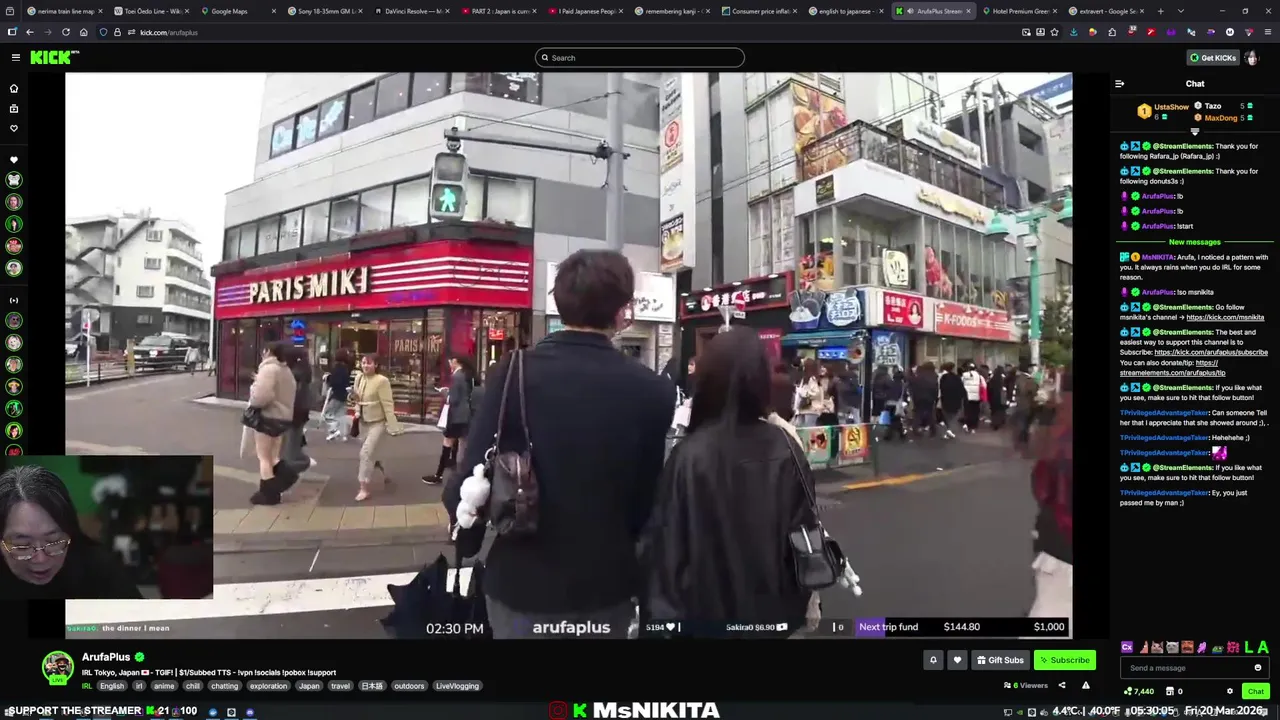Open the kick.com/msnikita link in chat
The image size is (1280, 720).
tap(1225, 317)
